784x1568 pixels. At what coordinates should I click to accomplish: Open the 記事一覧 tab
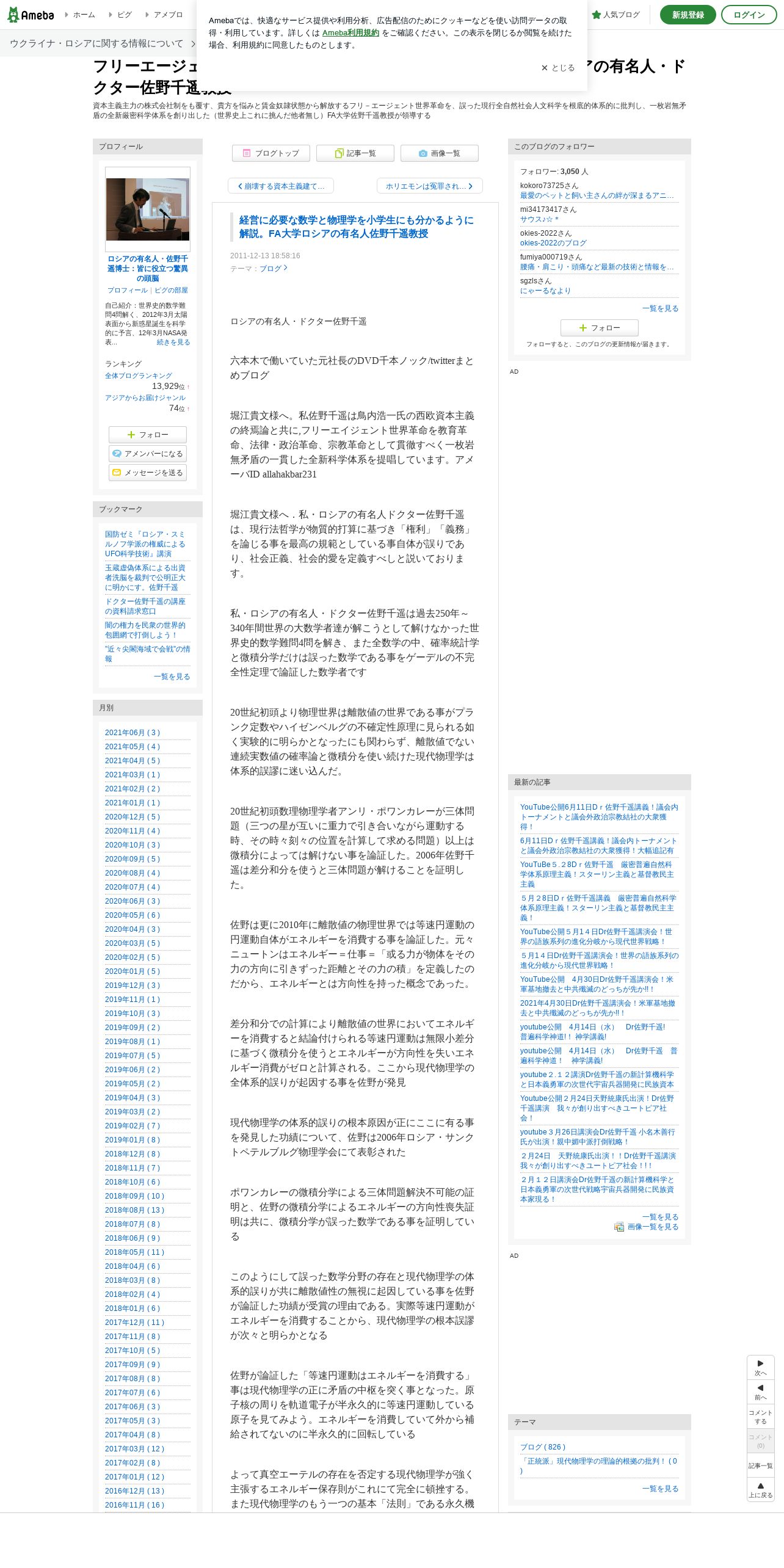(x=355, y=153)
